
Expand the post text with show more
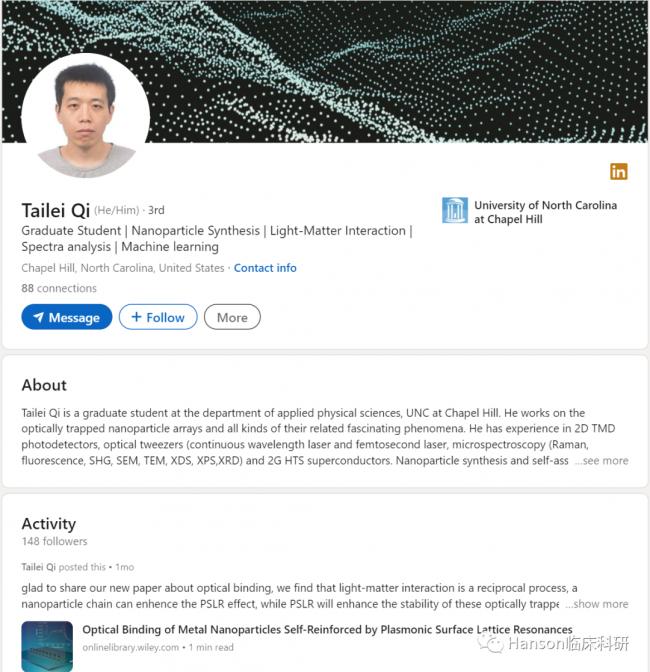597,604
